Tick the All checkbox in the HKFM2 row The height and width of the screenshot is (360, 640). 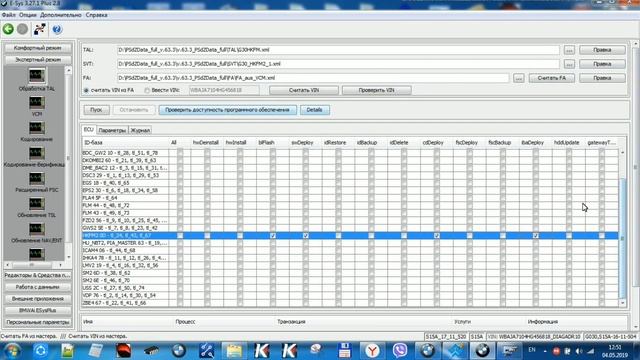tap(180, 236)
